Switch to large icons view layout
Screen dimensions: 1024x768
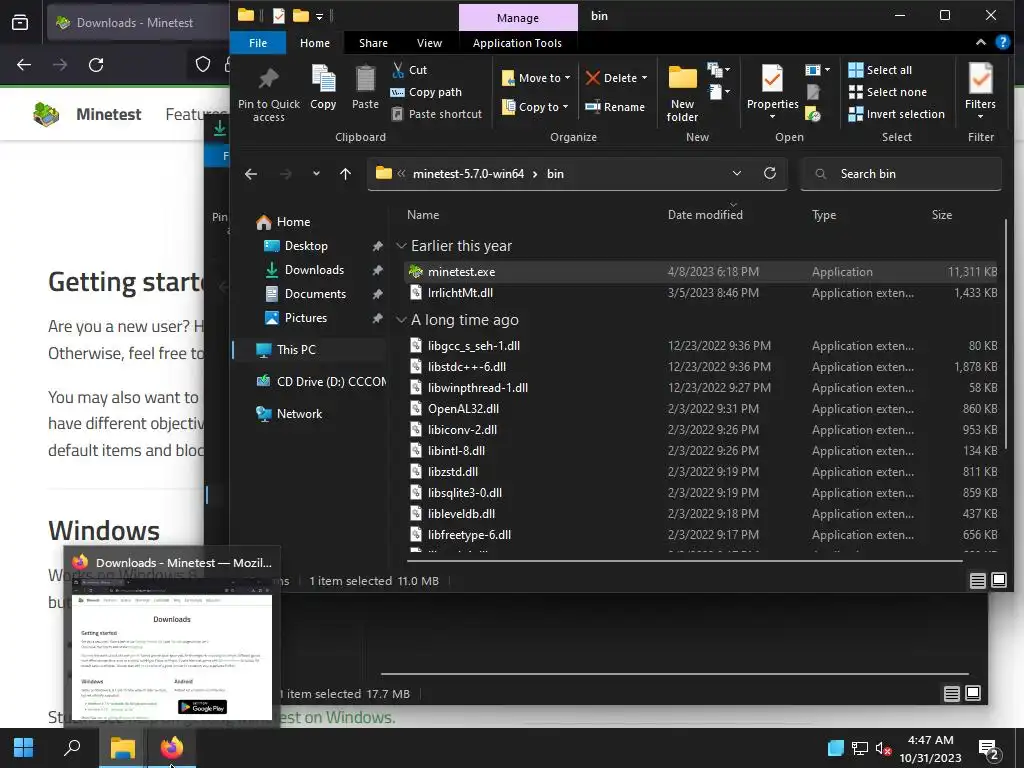point(999,580)
